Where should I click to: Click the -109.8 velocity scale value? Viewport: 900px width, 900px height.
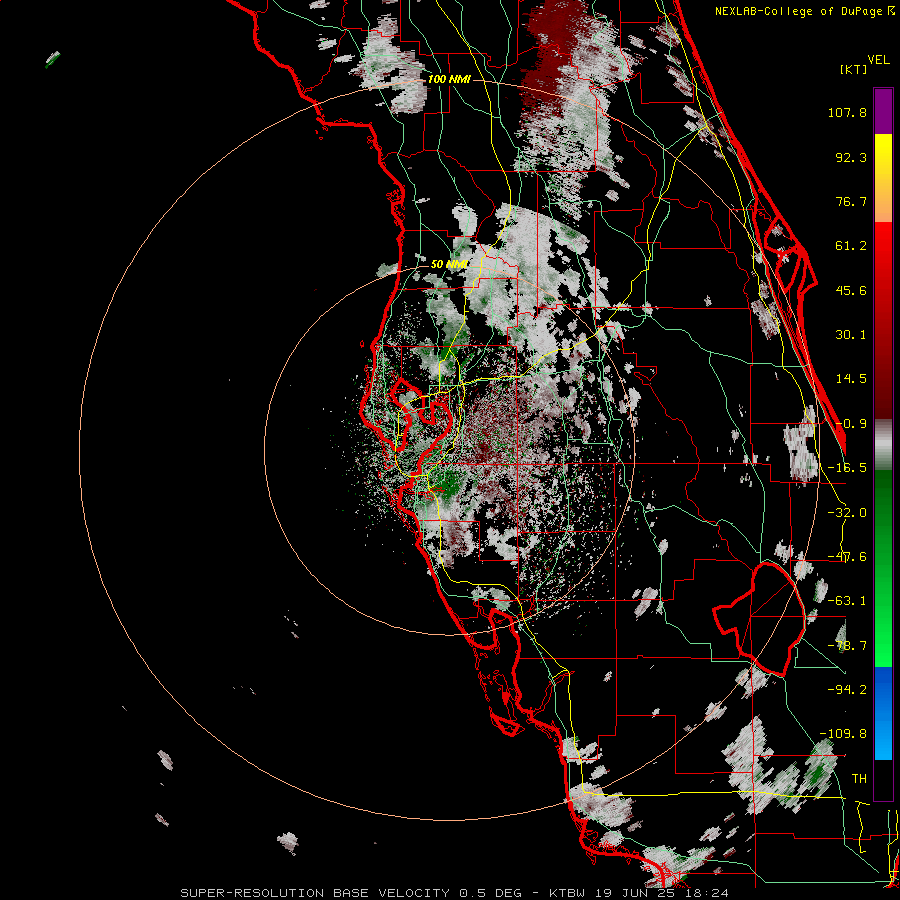(x=843, y=734)
